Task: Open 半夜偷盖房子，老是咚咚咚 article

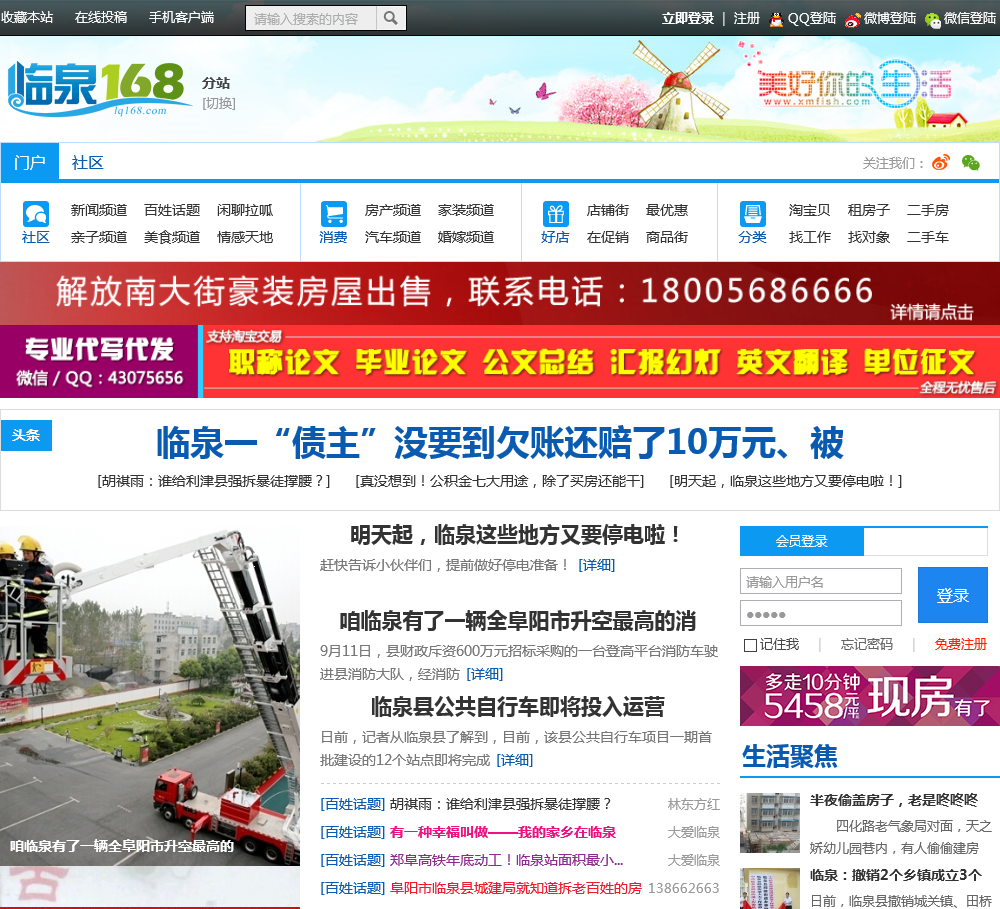Action: coord(894,800)
